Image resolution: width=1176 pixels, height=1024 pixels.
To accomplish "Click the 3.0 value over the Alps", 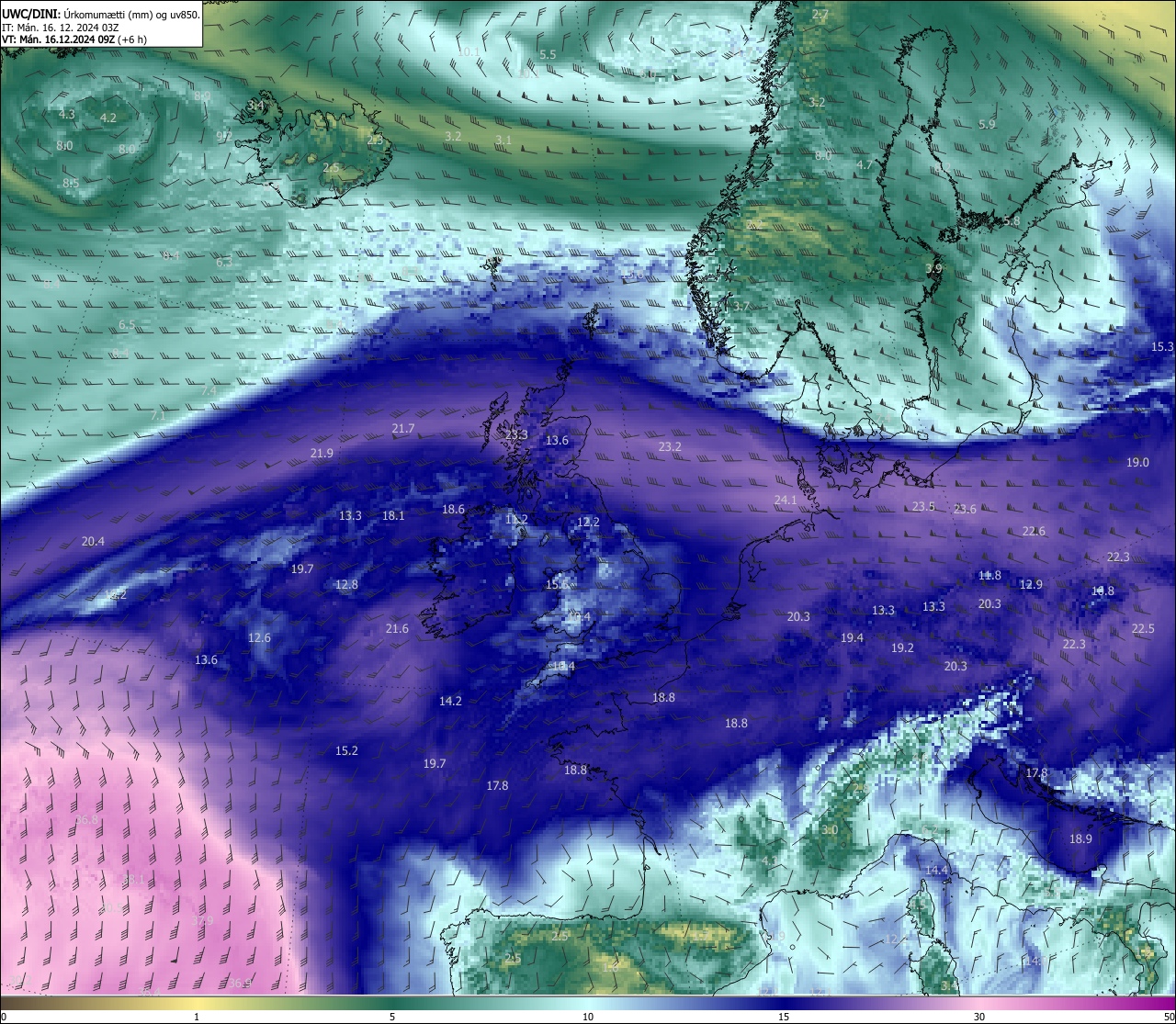I will coord(830,830).
